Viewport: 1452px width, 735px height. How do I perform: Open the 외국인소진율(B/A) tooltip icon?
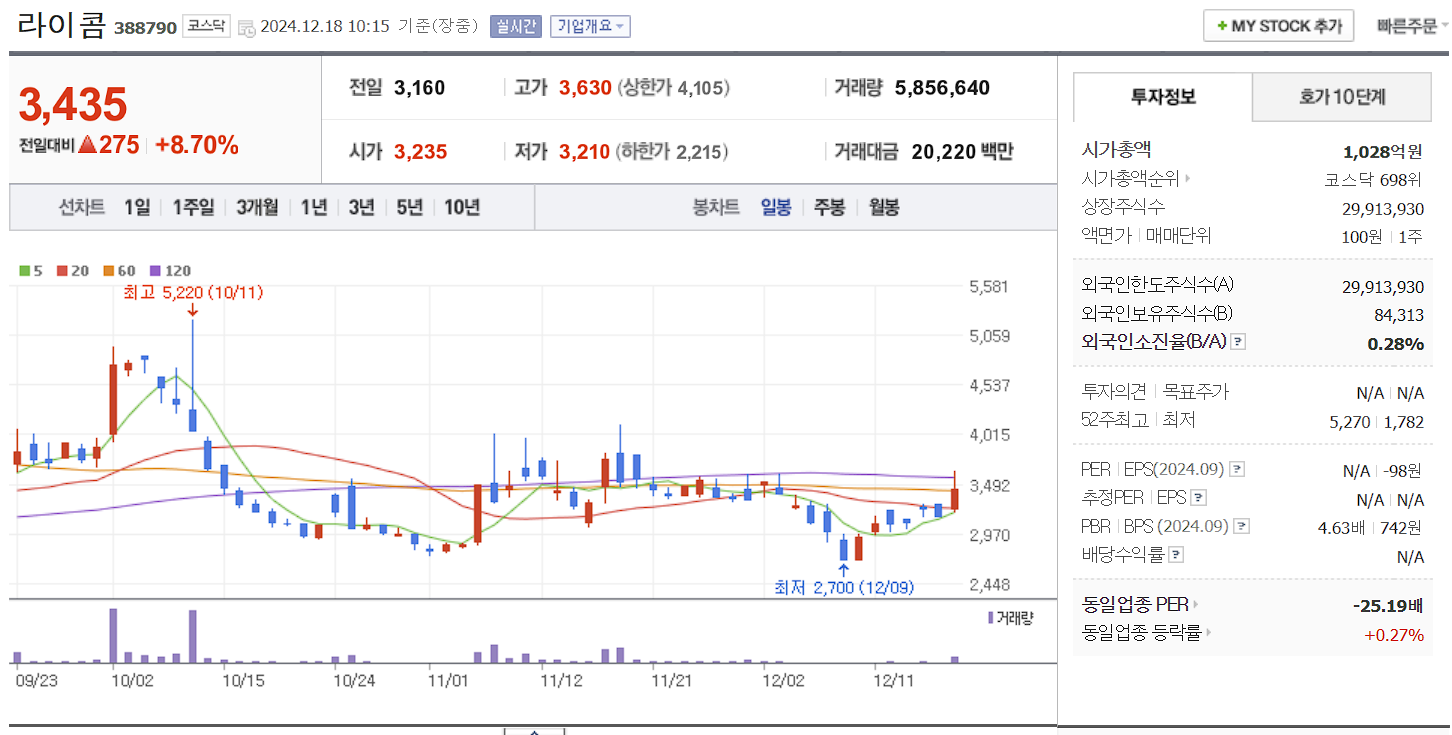point(1237,341)
